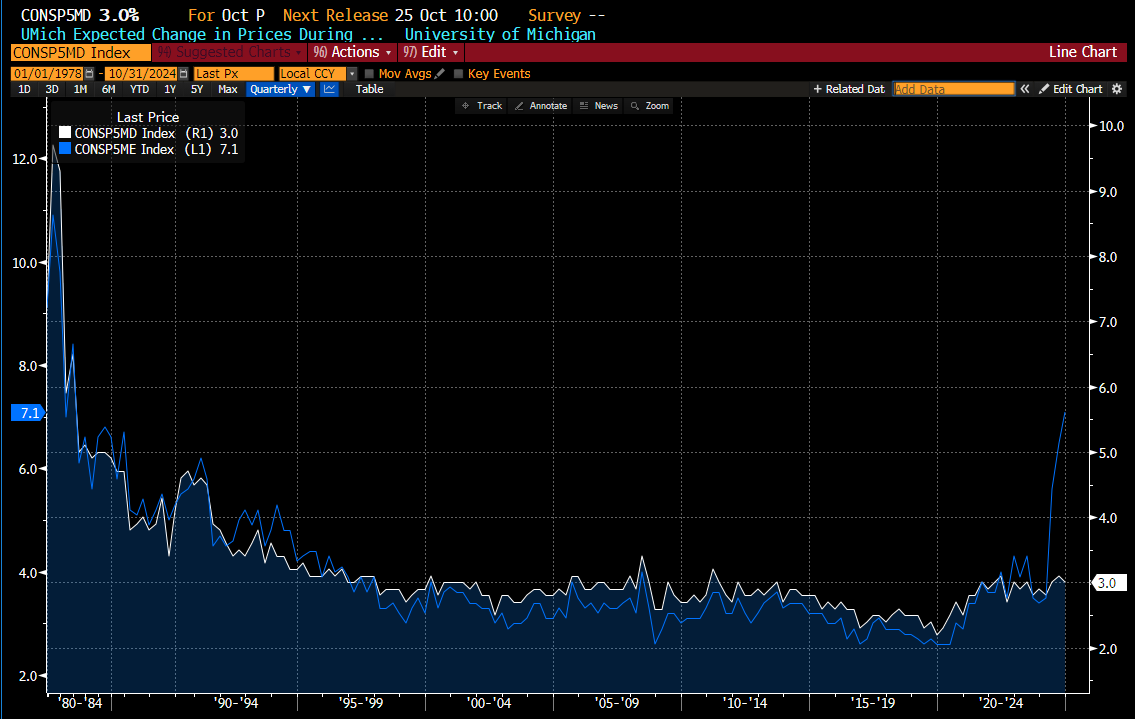Click the 7.1 left-axis value marker
Image resolution: width=1135 pixels, height=719 pixels.
click(x=28, y=413)
